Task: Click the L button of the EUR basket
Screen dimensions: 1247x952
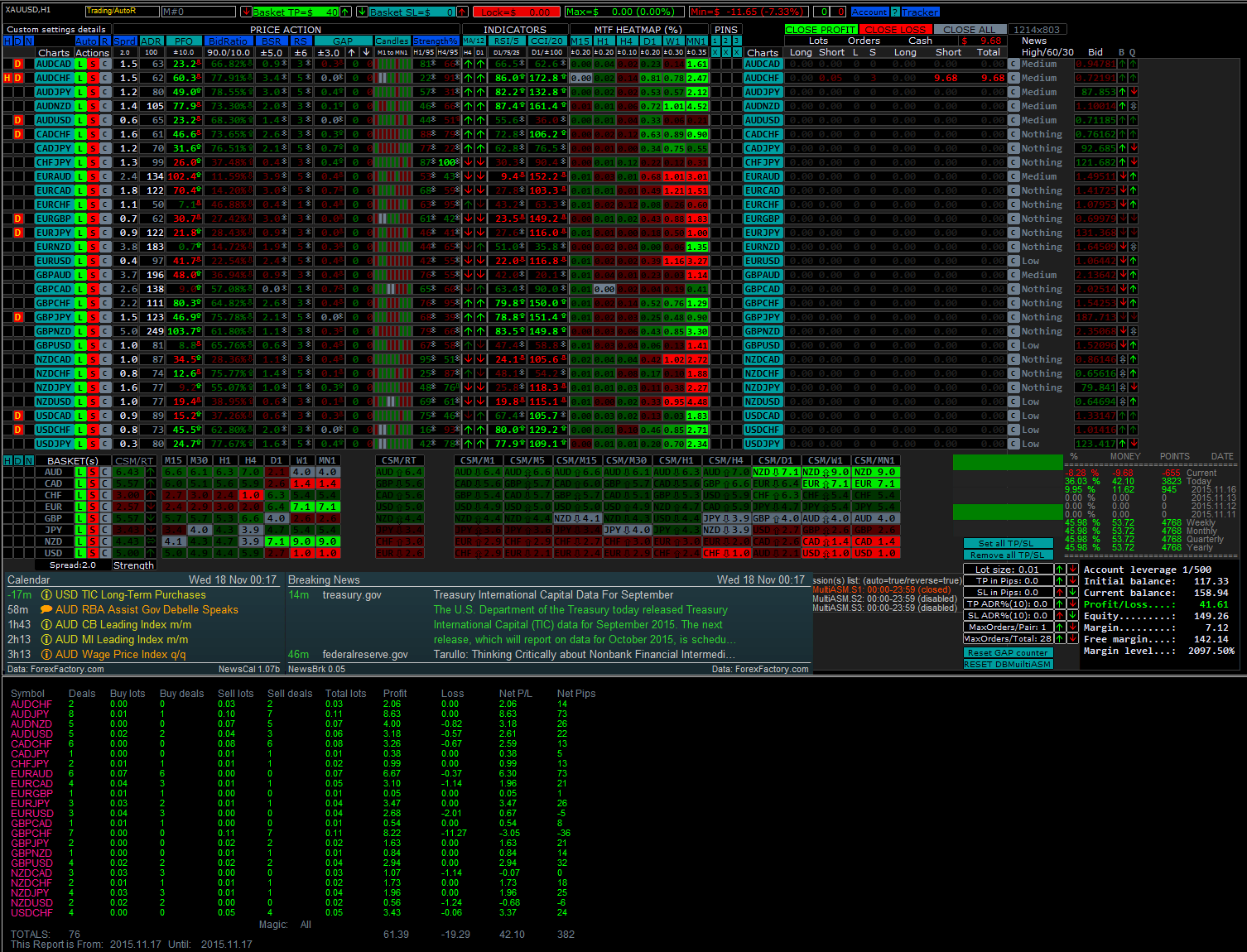Action: 80,507
